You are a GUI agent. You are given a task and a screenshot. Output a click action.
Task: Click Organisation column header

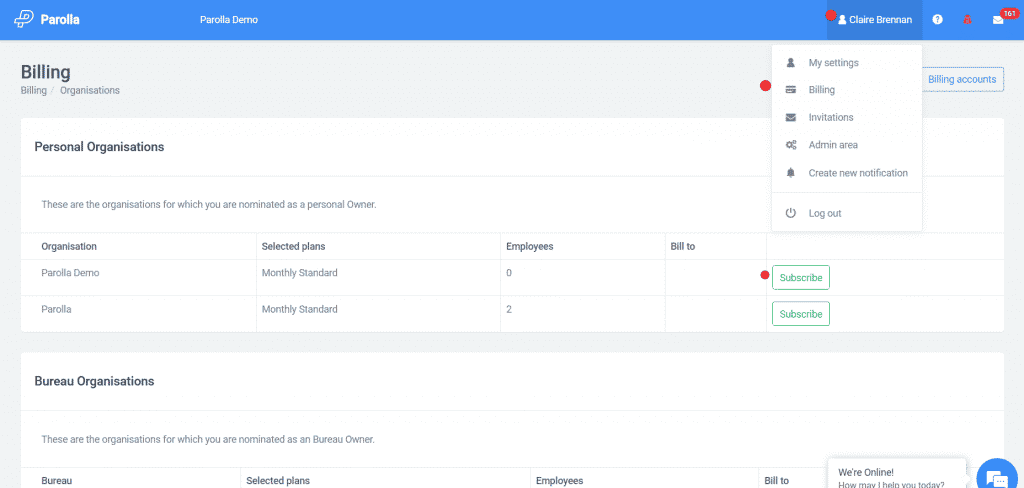tap(69, 246)
